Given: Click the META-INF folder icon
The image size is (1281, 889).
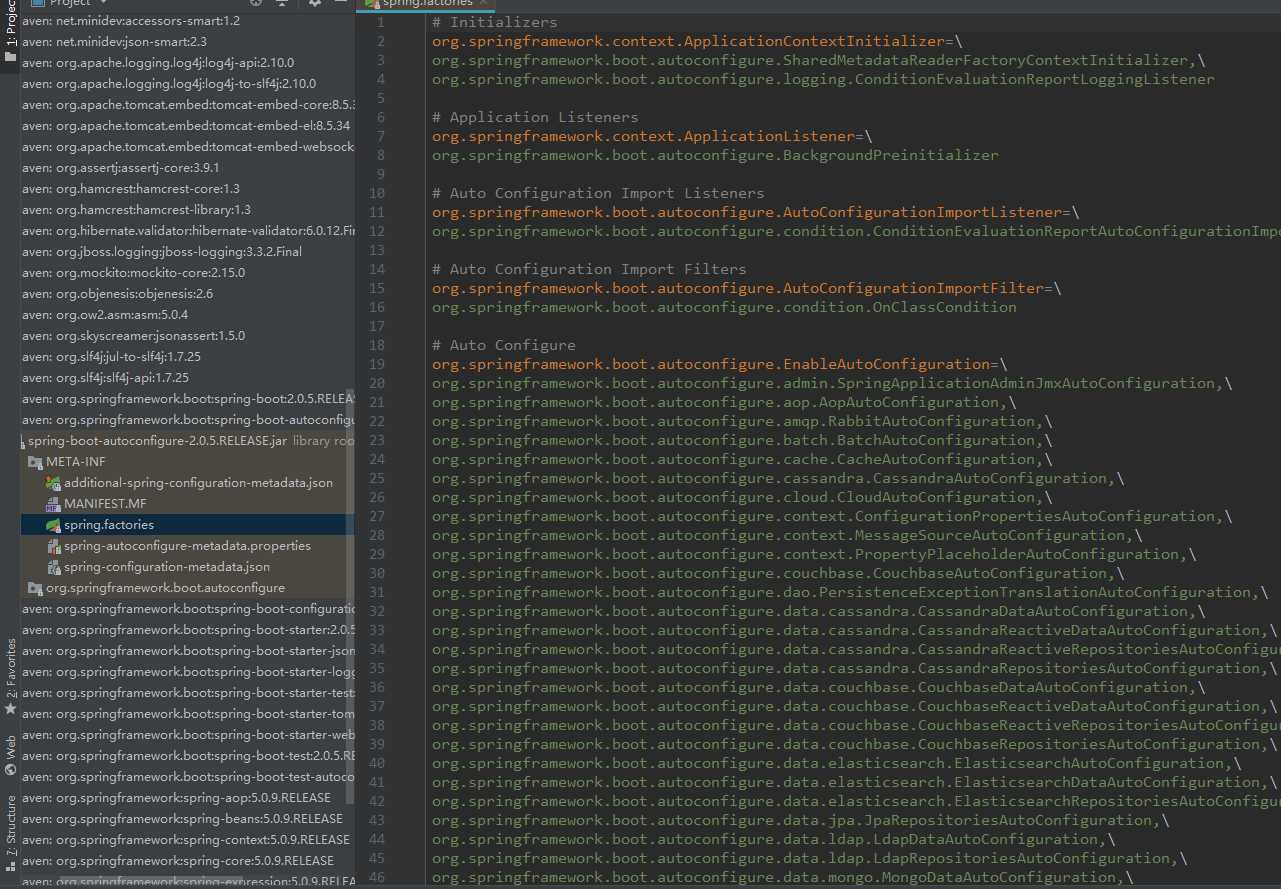Looking at the screenshot, I should tap(36, 462).
